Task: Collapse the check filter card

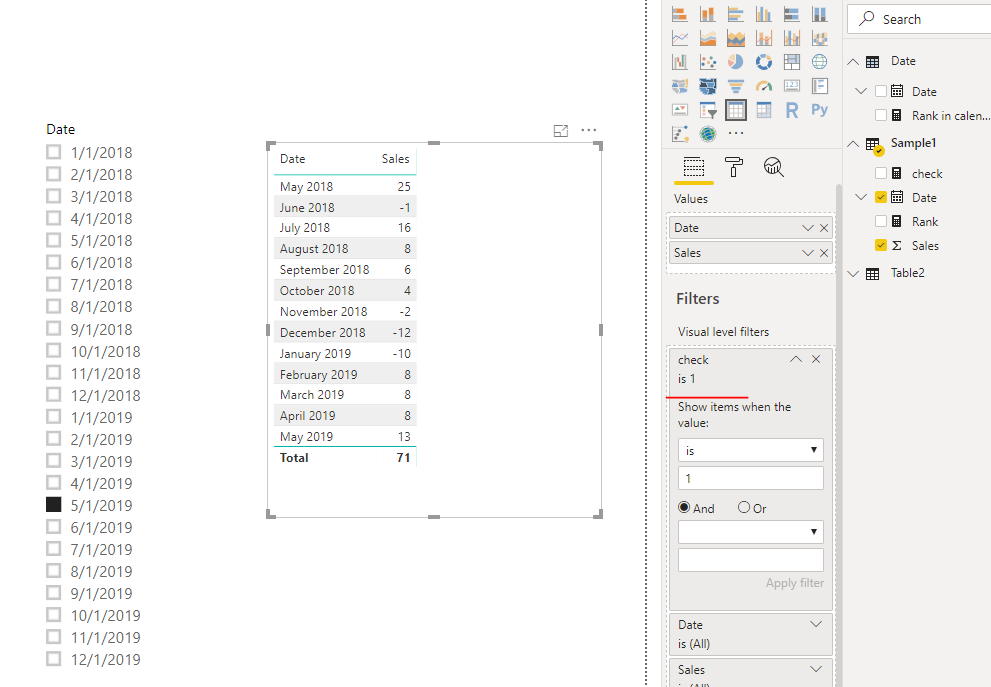Action: (x=796, y=359)
